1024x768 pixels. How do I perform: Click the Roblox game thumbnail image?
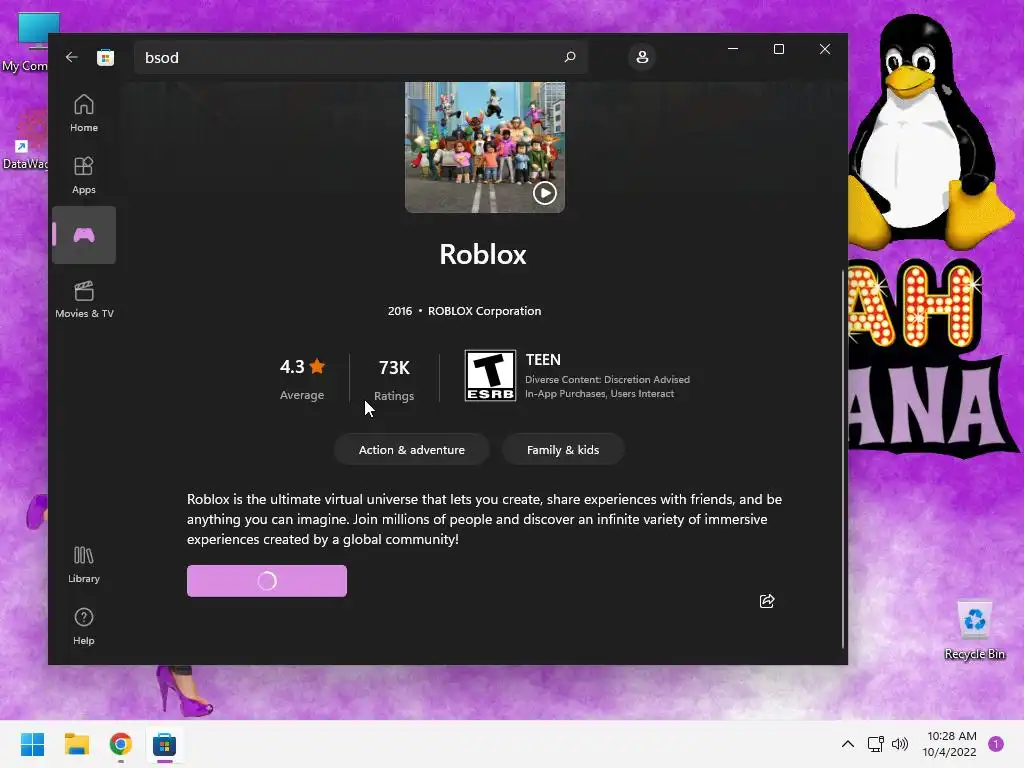485,146
